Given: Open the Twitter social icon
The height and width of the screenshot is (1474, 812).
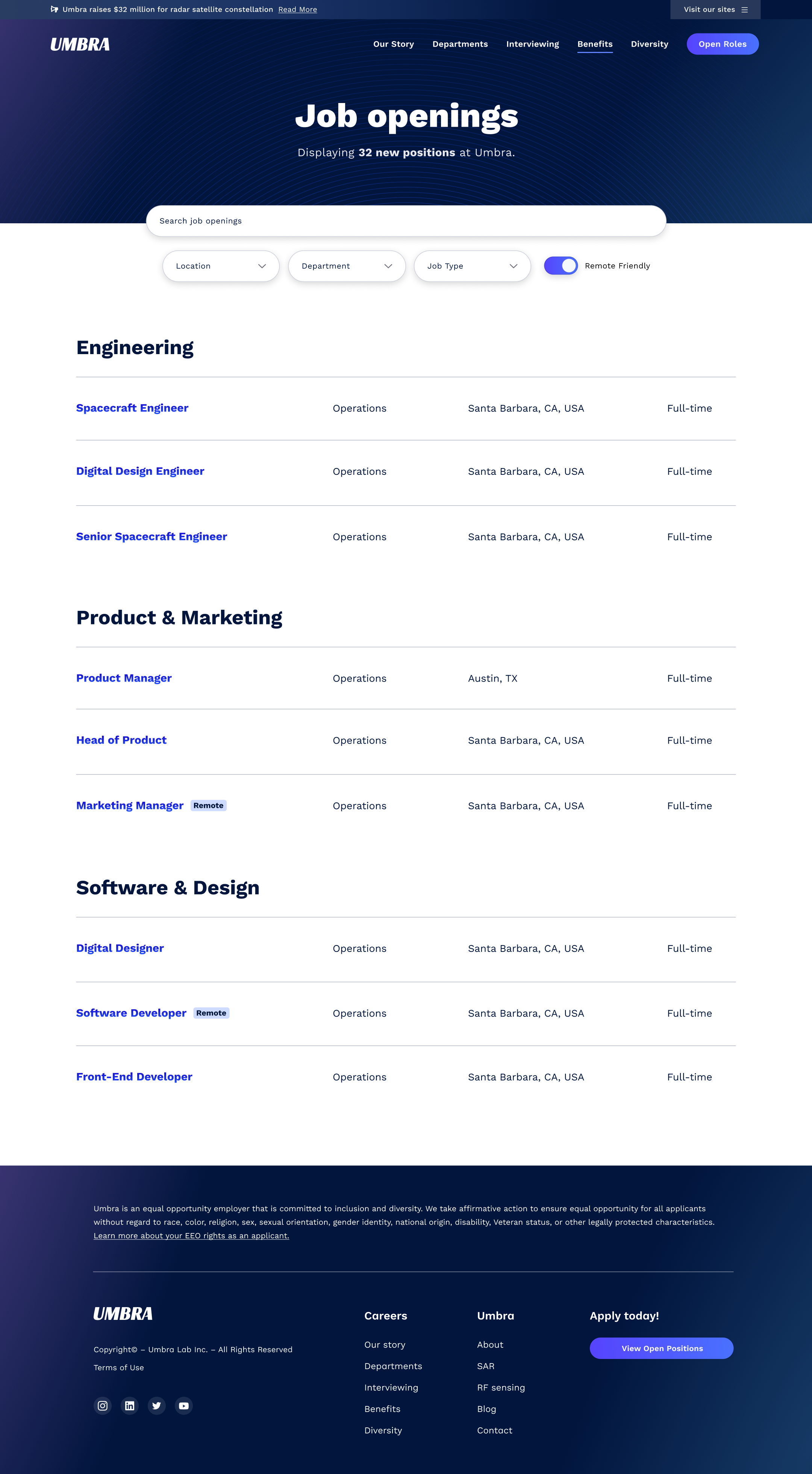Looking at the screenshot, I should tap(157, 1406).
